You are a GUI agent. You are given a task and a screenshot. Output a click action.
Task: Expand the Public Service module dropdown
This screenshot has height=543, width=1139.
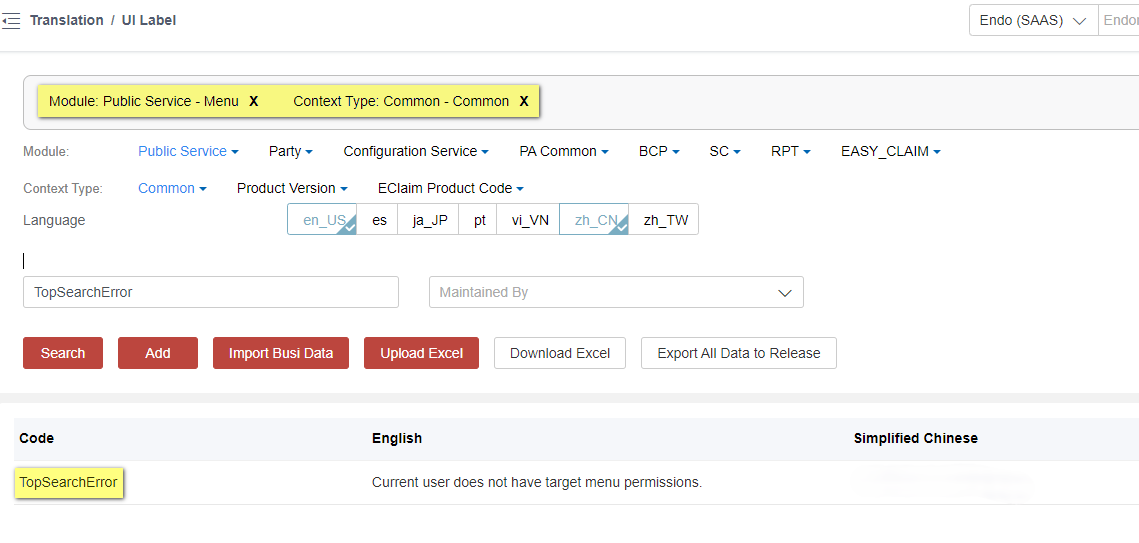click(x=188, y=151)
